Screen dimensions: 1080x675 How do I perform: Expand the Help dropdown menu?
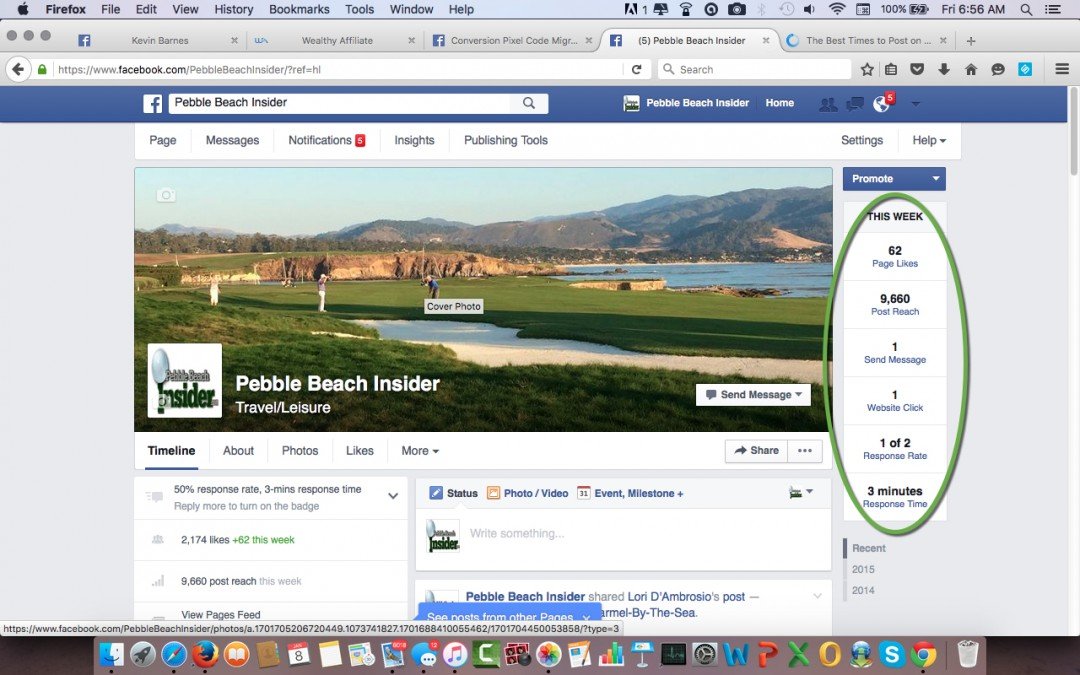[x=928, y=141]
